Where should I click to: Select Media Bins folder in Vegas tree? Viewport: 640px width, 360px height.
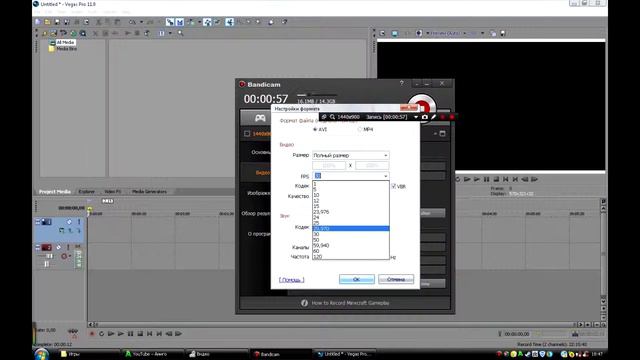coord(67,49)
